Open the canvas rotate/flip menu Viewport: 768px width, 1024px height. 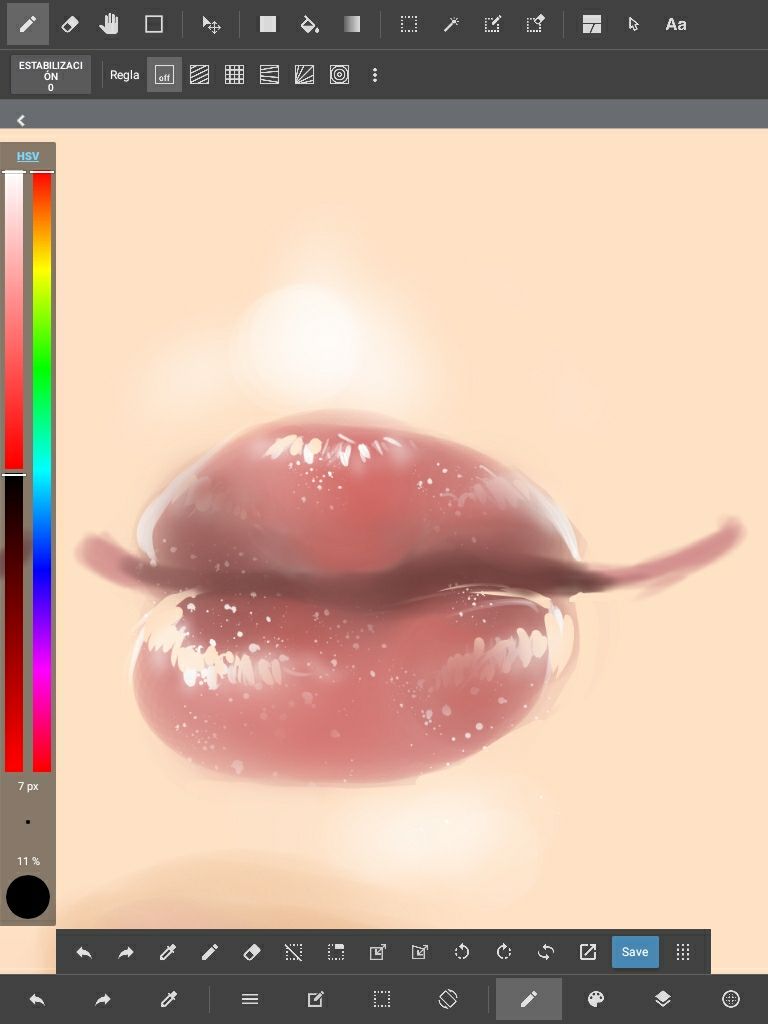tap(448, 999)
